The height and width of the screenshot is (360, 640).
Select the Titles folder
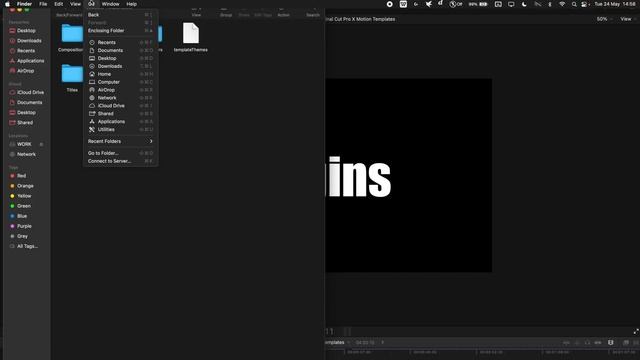click(72, 78)
